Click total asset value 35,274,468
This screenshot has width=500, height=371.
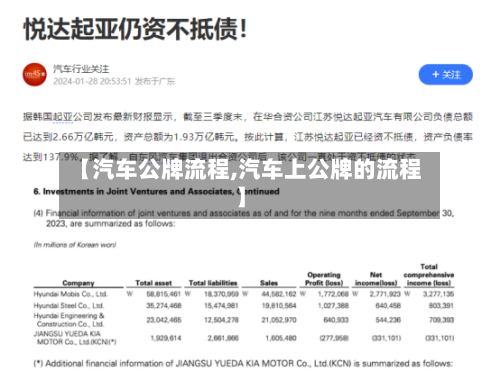click(x=164, y=305)
